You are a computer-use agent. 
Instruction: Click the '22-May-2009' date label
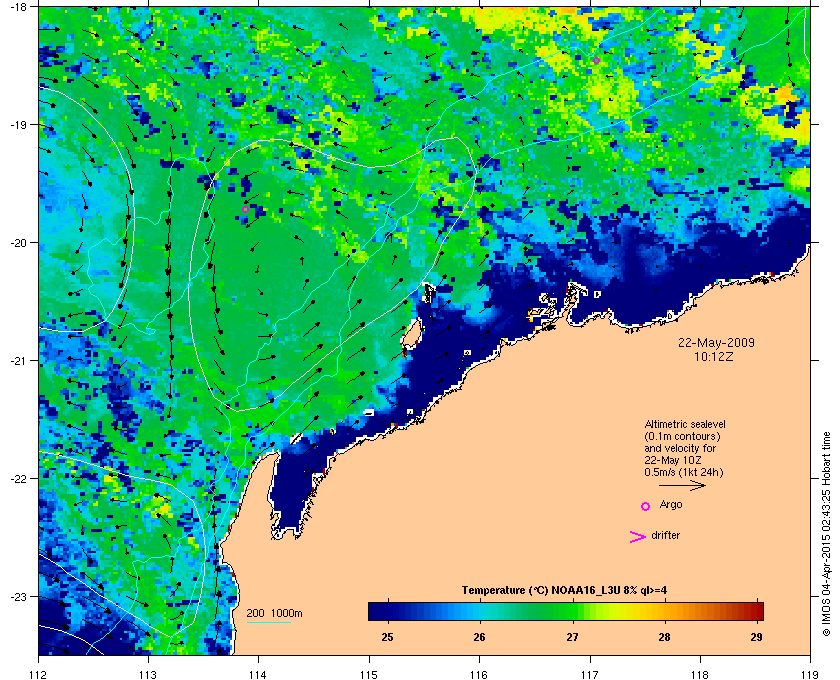tap(716, 343)
